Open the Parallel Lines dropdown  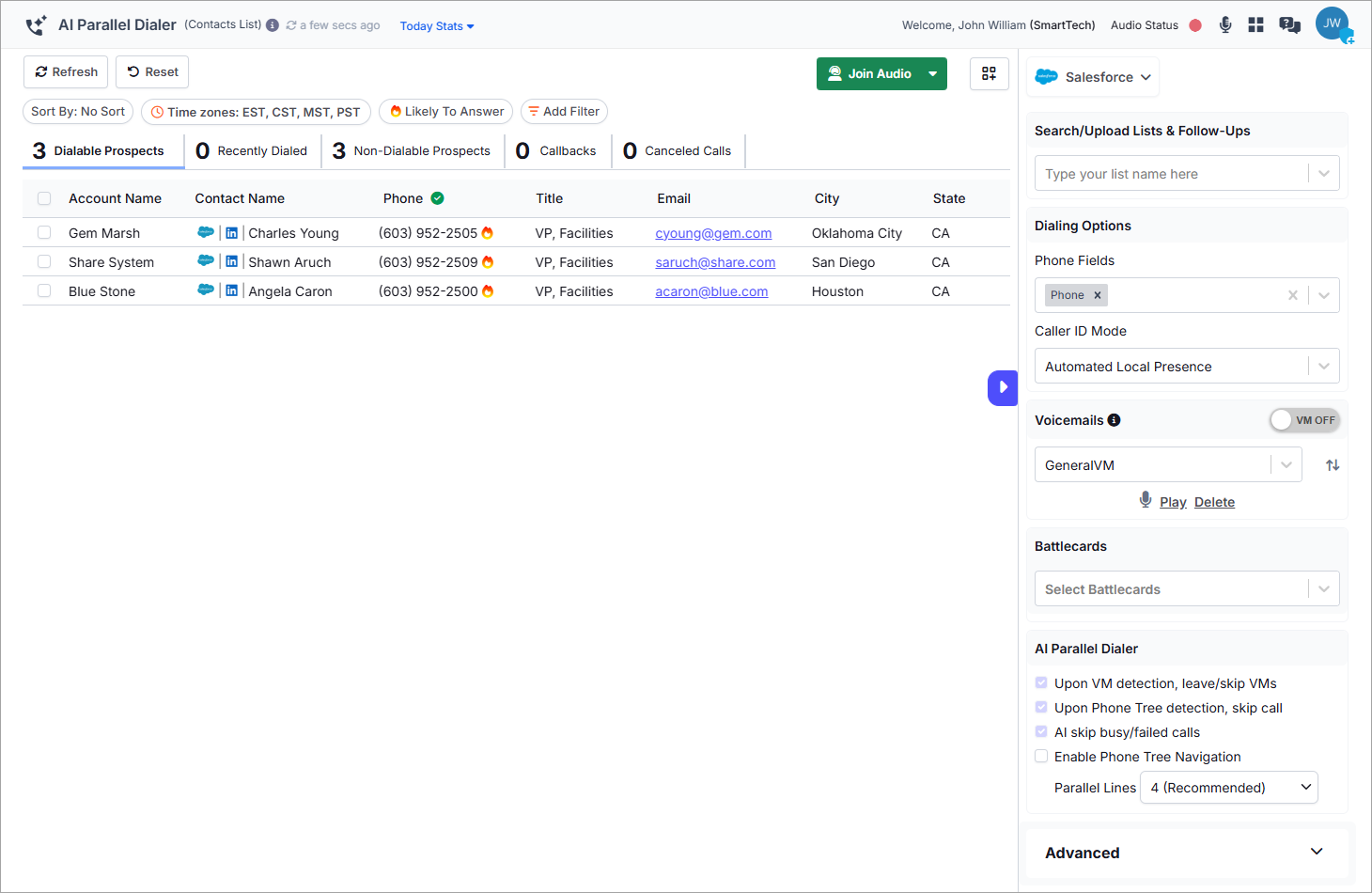point(1229,788)
